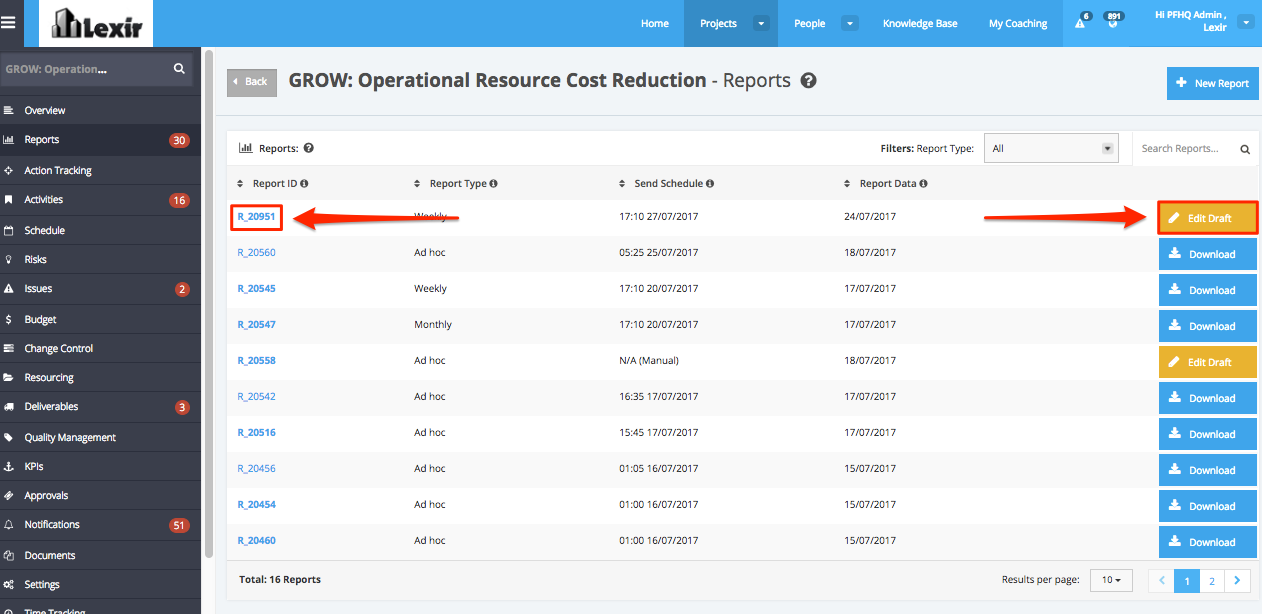Sort by Send Schedule column arrows
This screenshot has height=614, width=1262.
coord(622,184)
